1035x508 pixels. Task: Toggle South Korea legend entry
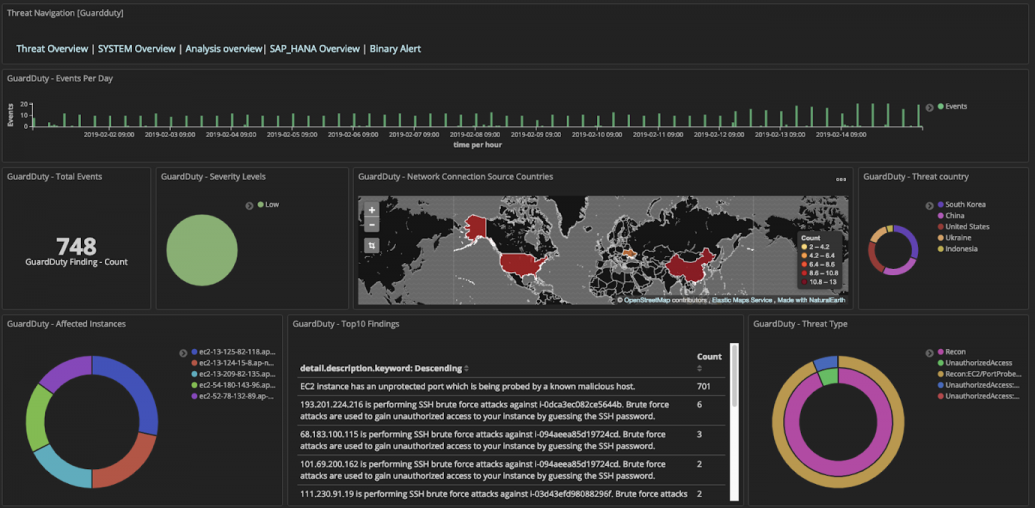pyautogui.click(x=960, y=205)
